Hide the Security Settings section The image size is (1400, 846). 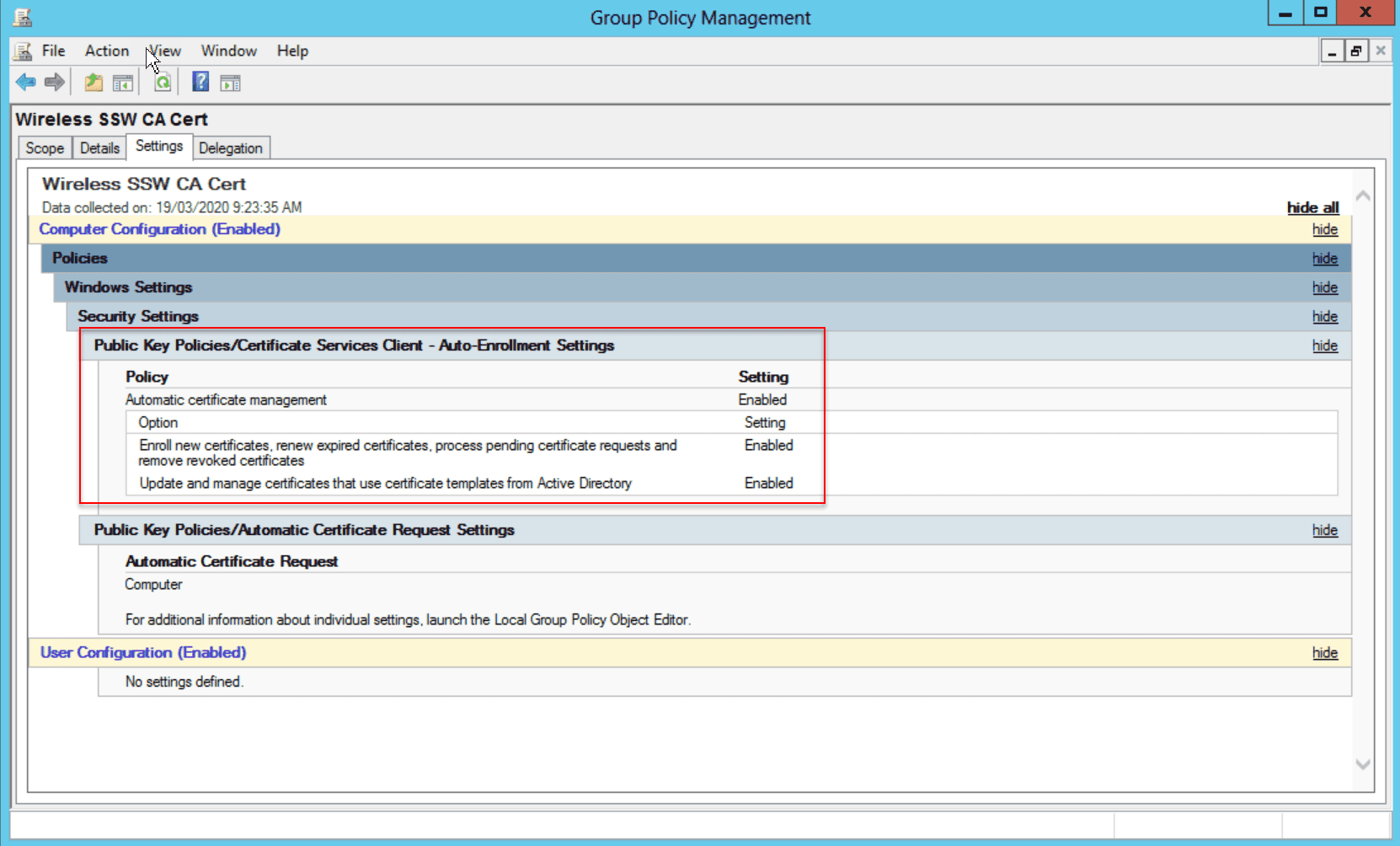[1324, 317]
